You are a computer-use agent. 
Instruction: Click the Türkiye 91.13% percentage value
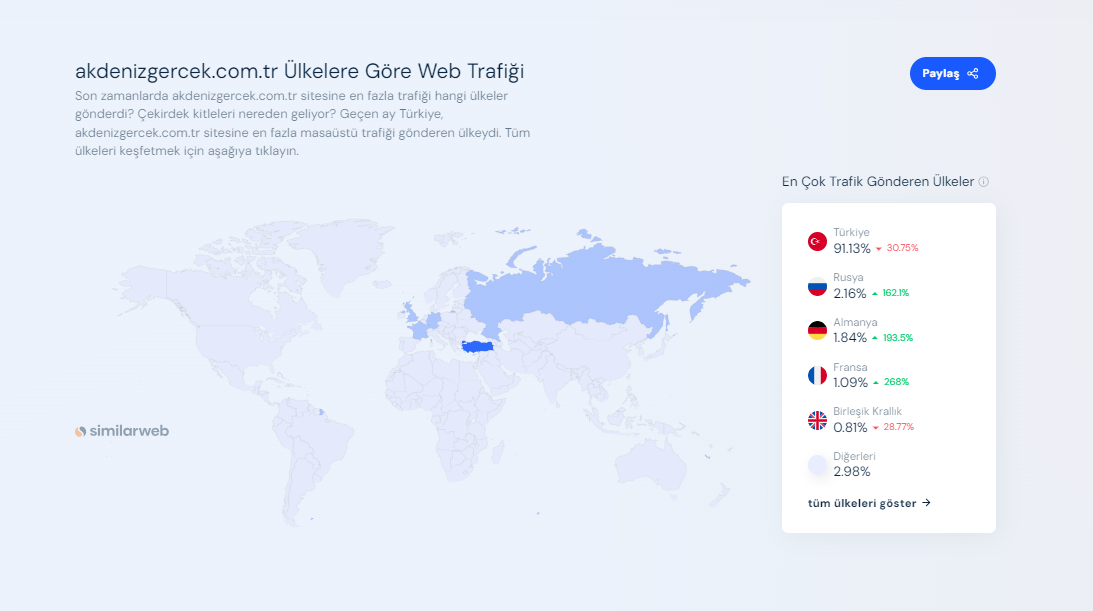click(851, 248)
